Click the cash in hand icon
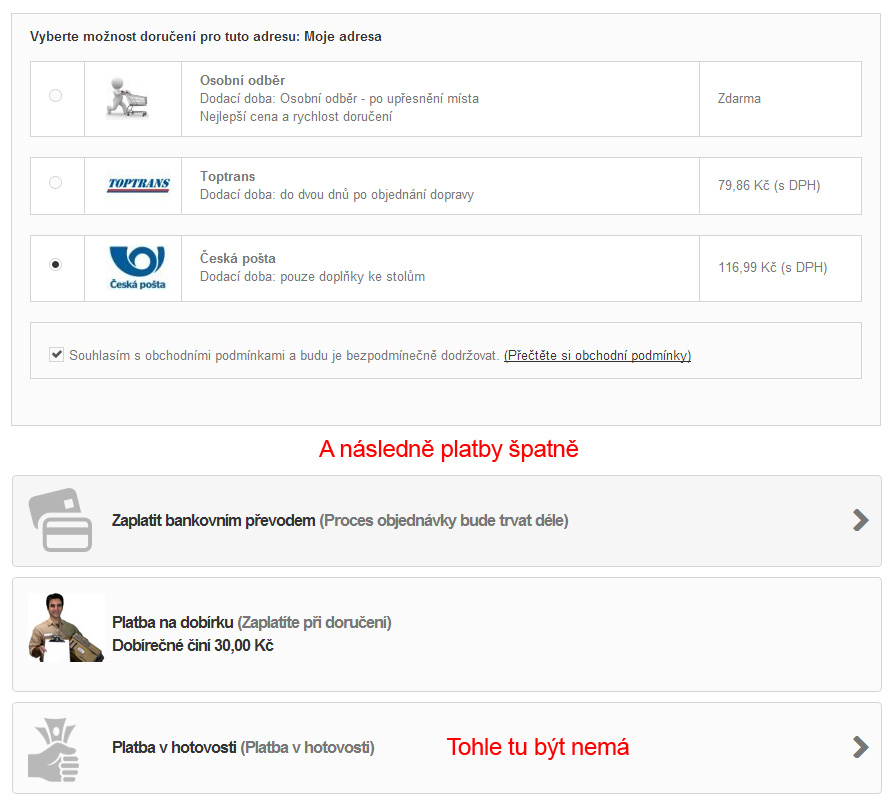Screen dimensions: 893x812 pyautogui.click(x=54, y=749)
